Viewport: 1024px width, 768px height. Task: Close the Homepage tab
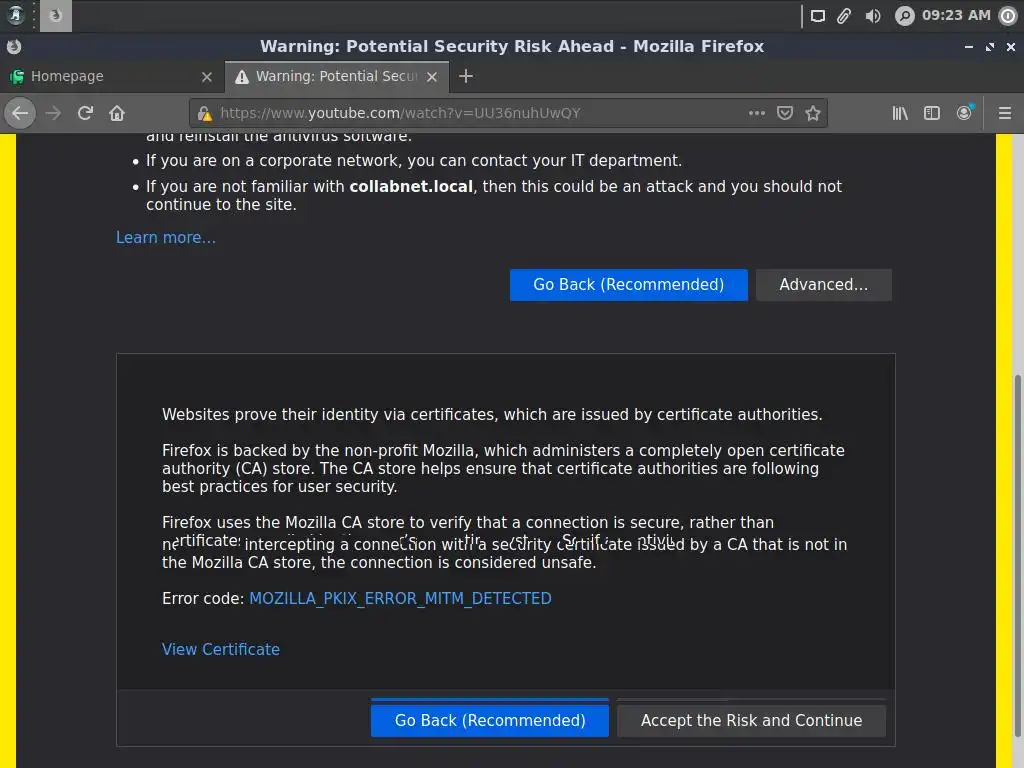pyautogui.click(x=207, y=77)
